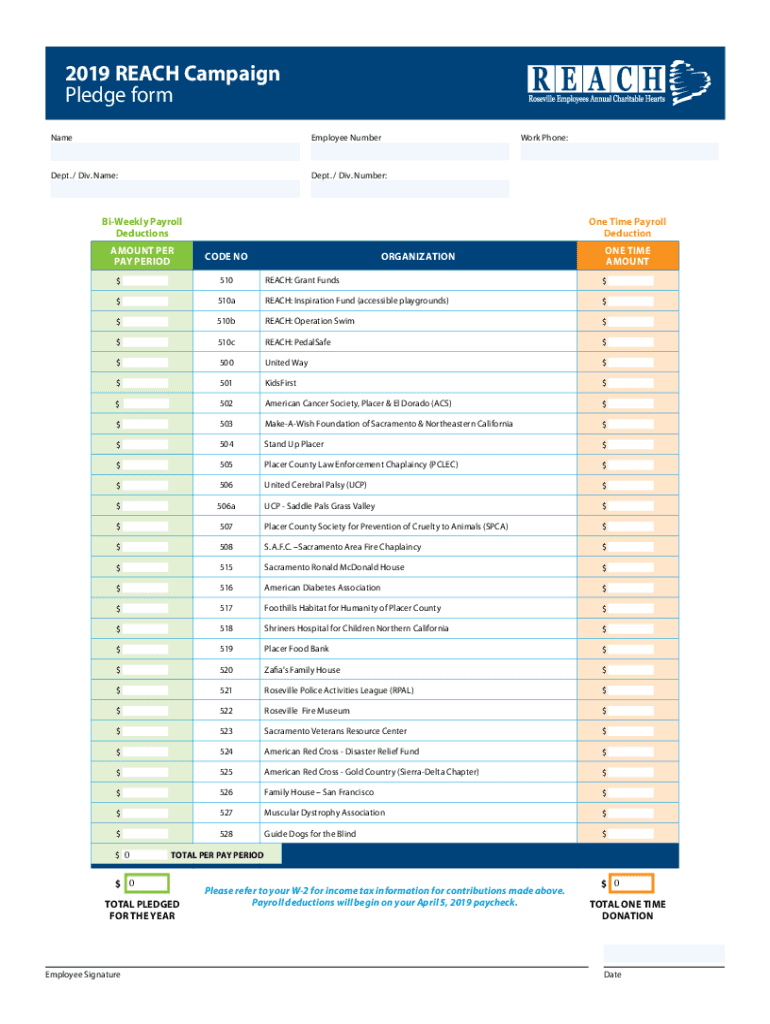Click one-time amount field for Zafia's Family House
The width and height of the screenshot is (770, 1024).
(632, 670)
